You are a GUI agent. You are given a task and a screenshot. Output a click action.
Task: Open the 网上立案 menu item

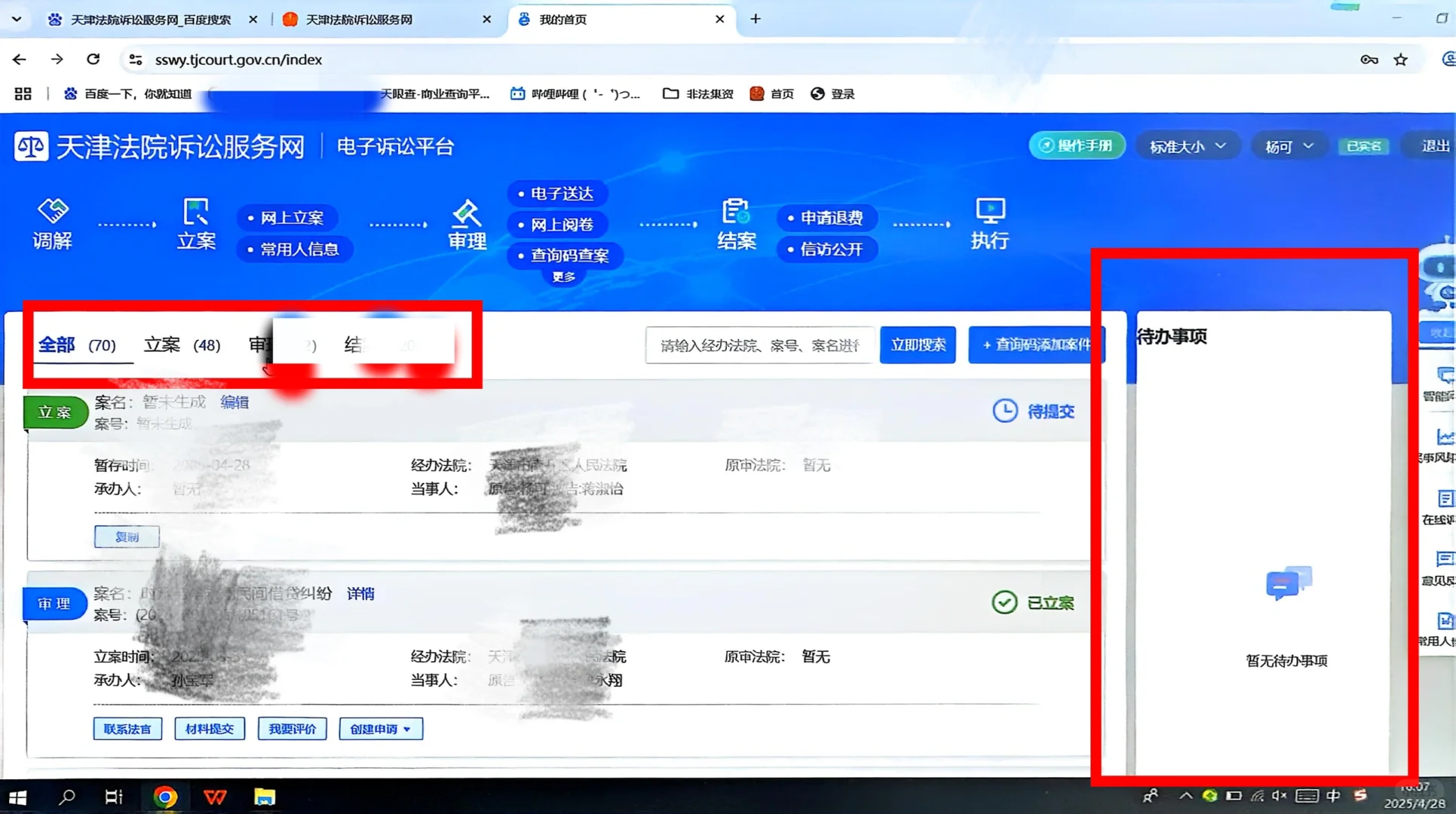(287, 218)
